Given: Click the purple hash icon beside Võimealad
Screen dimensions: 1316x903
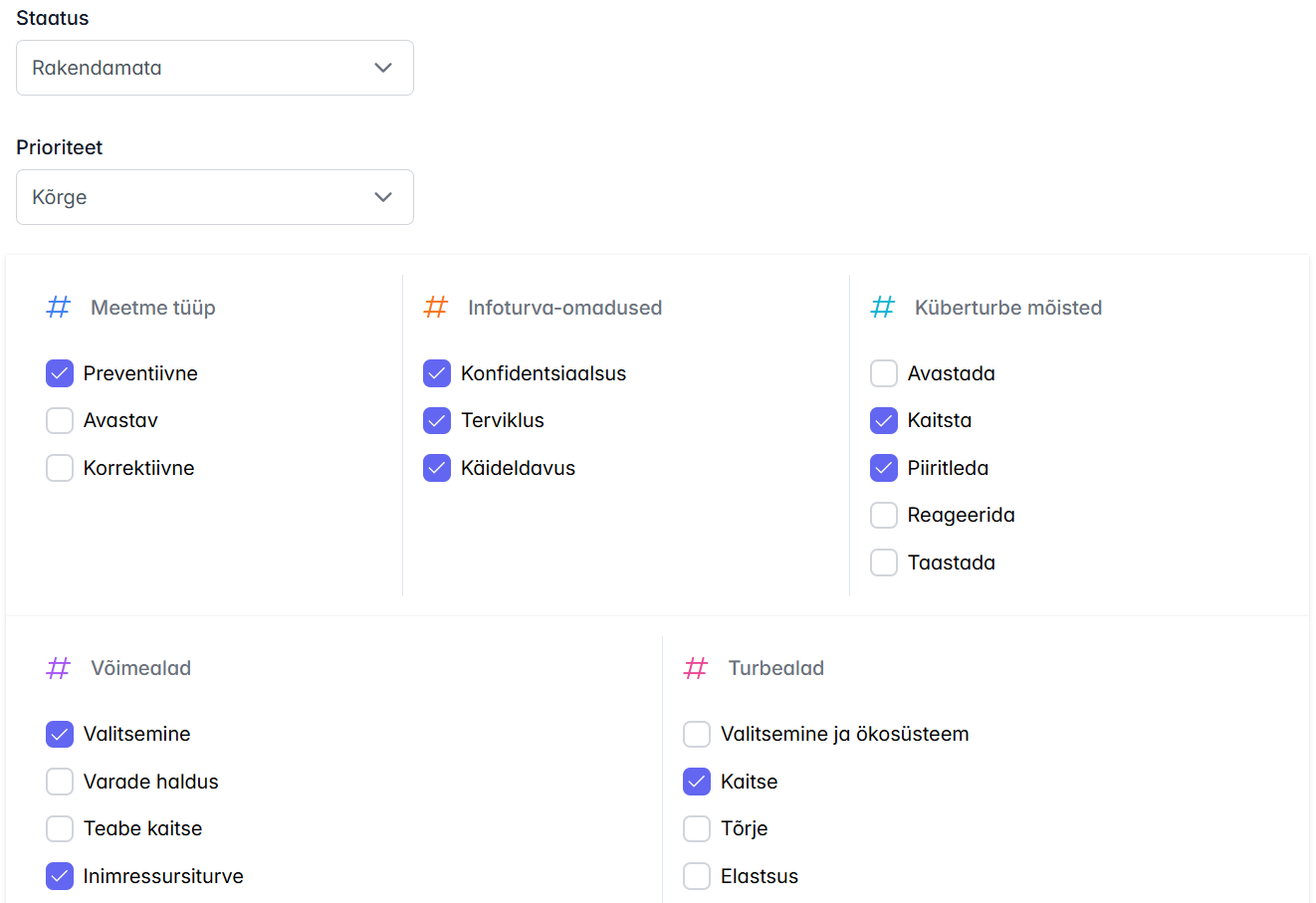Looking at the screenshot, I should pyautogui.click(x=59, y=668).
